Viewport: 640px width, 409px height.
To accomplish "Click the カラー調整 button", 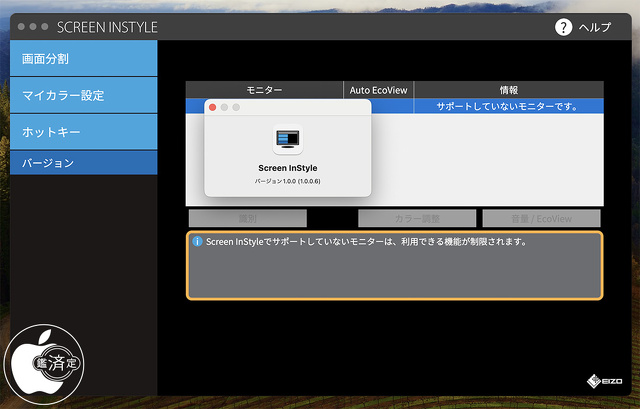I will tap(417, 218).
